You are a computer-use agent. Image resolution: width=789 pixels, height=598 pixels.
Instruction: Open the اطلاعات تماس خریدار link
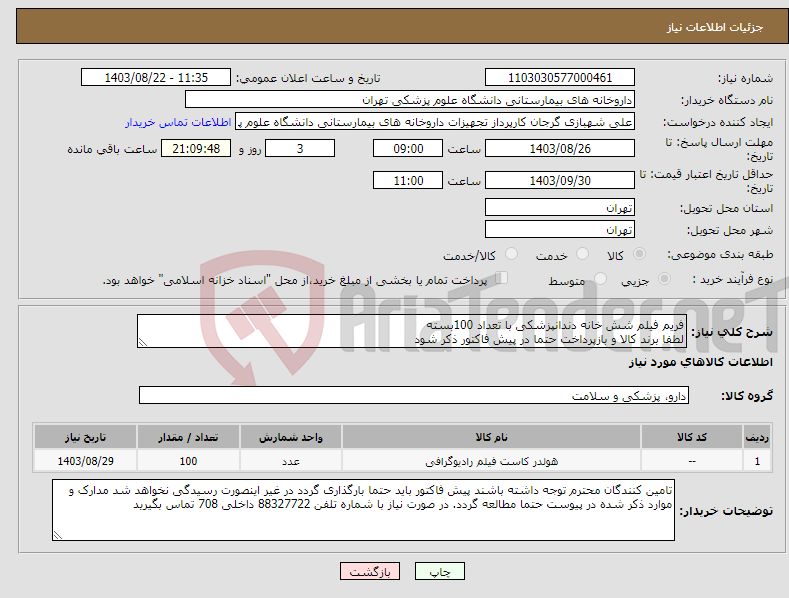click(178, 122)
